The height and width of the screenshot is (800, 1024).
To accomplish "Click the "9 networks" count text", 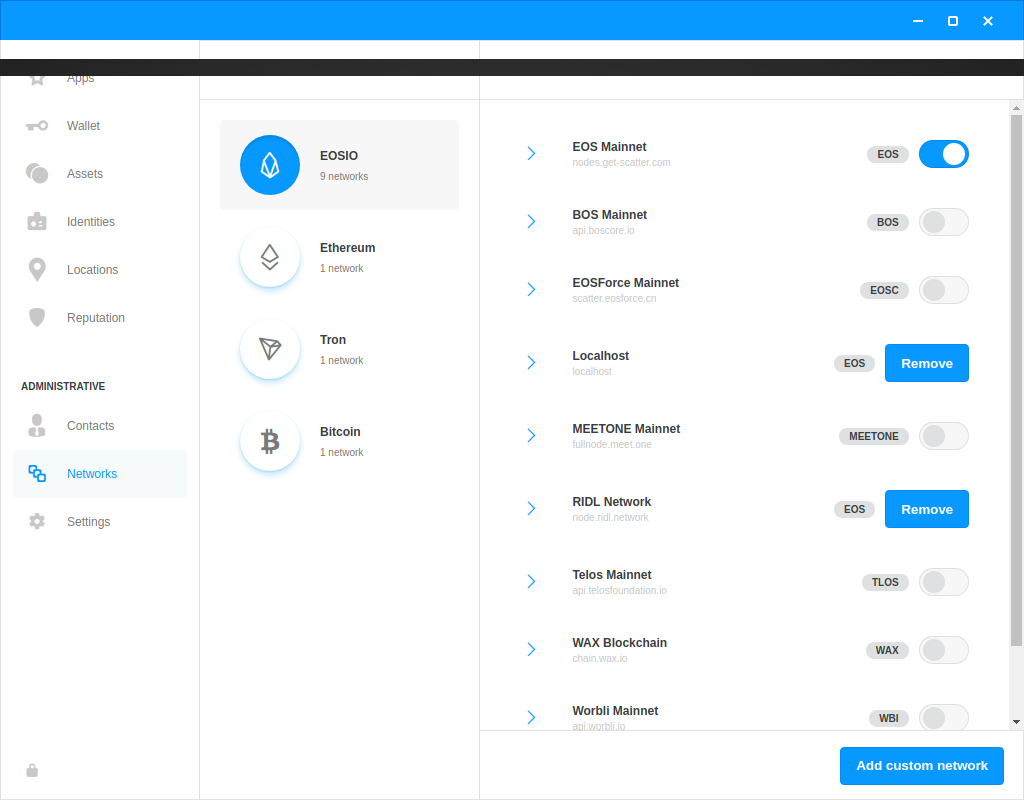I will pos(344,176).
